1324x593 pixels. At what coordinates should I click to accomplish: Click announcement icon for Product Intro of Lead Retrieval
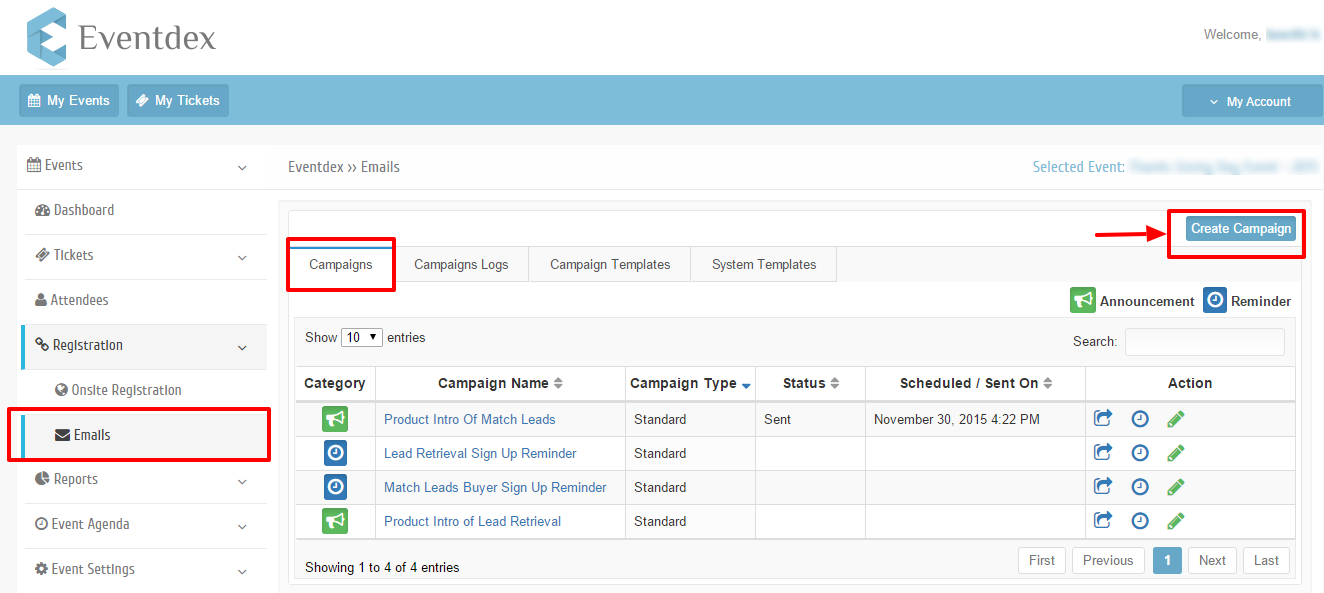(335, 521)
